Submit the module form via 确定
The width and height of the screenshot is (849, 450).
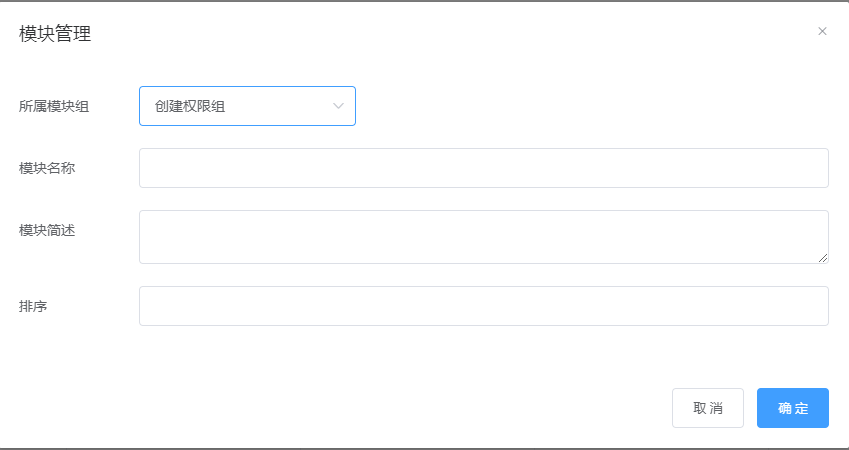pos(793,408)
